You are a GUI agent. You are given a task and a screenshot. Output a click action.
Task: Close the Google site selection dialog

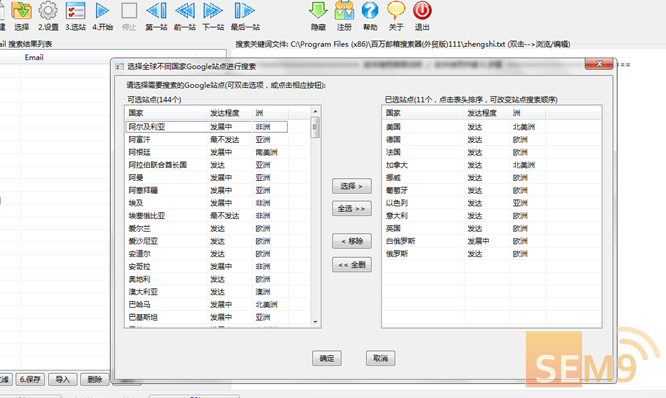599,64
